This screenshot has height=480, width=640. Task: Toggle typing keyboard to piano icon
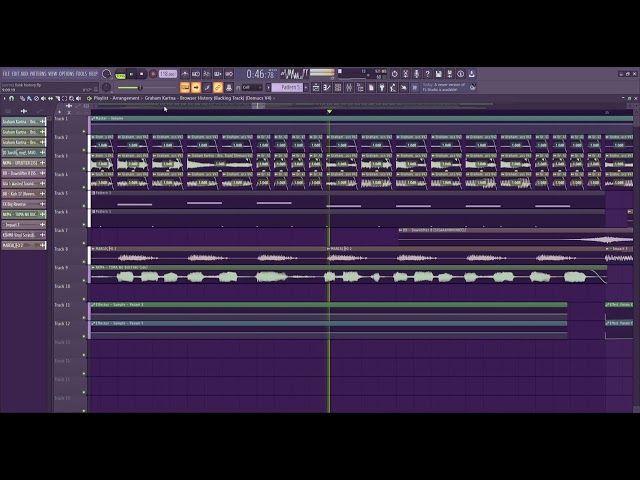tap(185, 87)
